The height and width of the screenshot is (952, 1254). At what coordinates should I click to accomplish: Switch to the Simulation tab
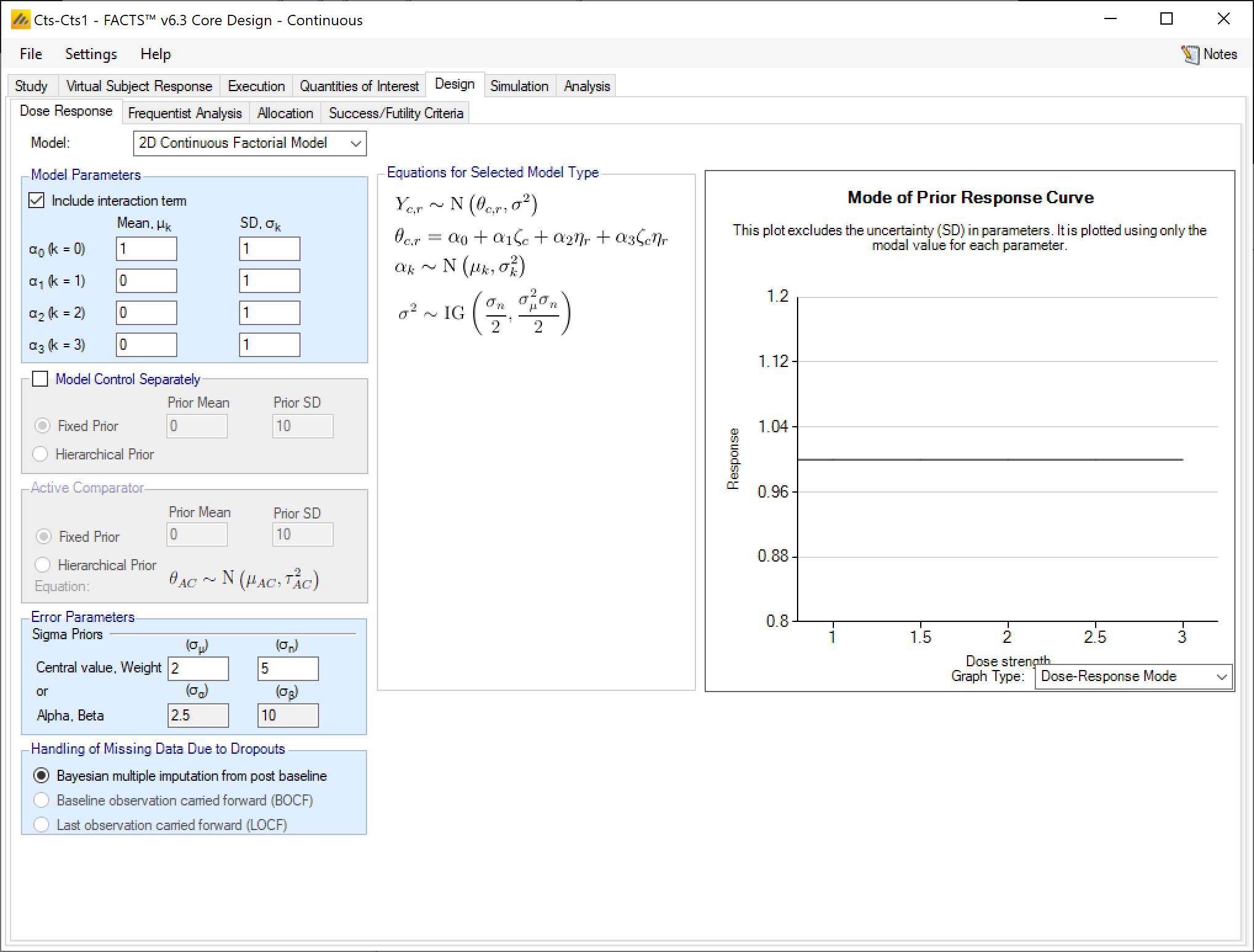pyautogui.click(x=519, y=86)
